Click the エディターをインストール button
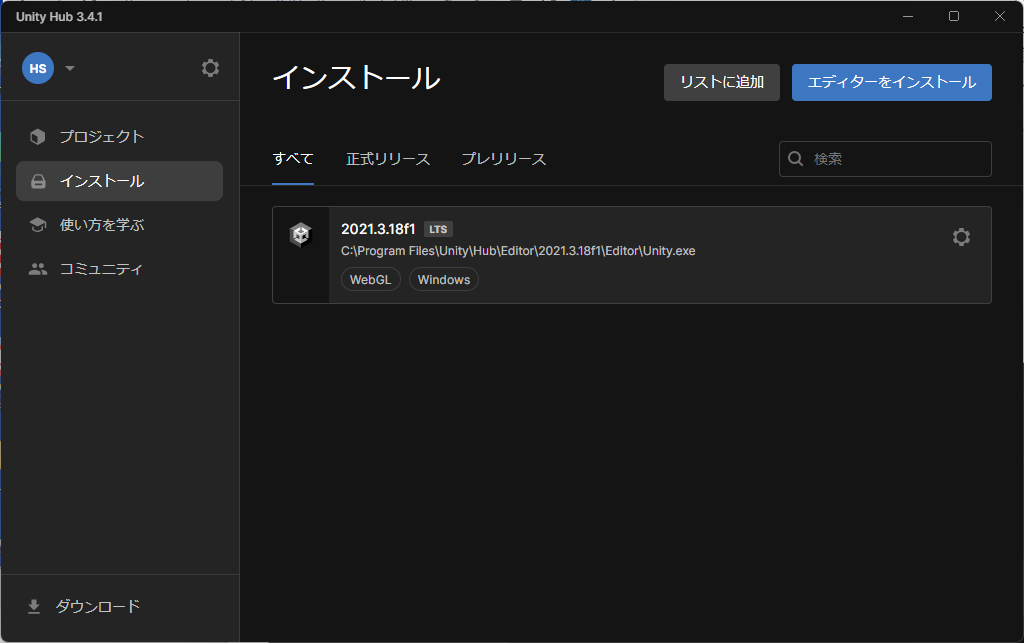This screenshot has height=643, width=1024. (x=891, y=82)
